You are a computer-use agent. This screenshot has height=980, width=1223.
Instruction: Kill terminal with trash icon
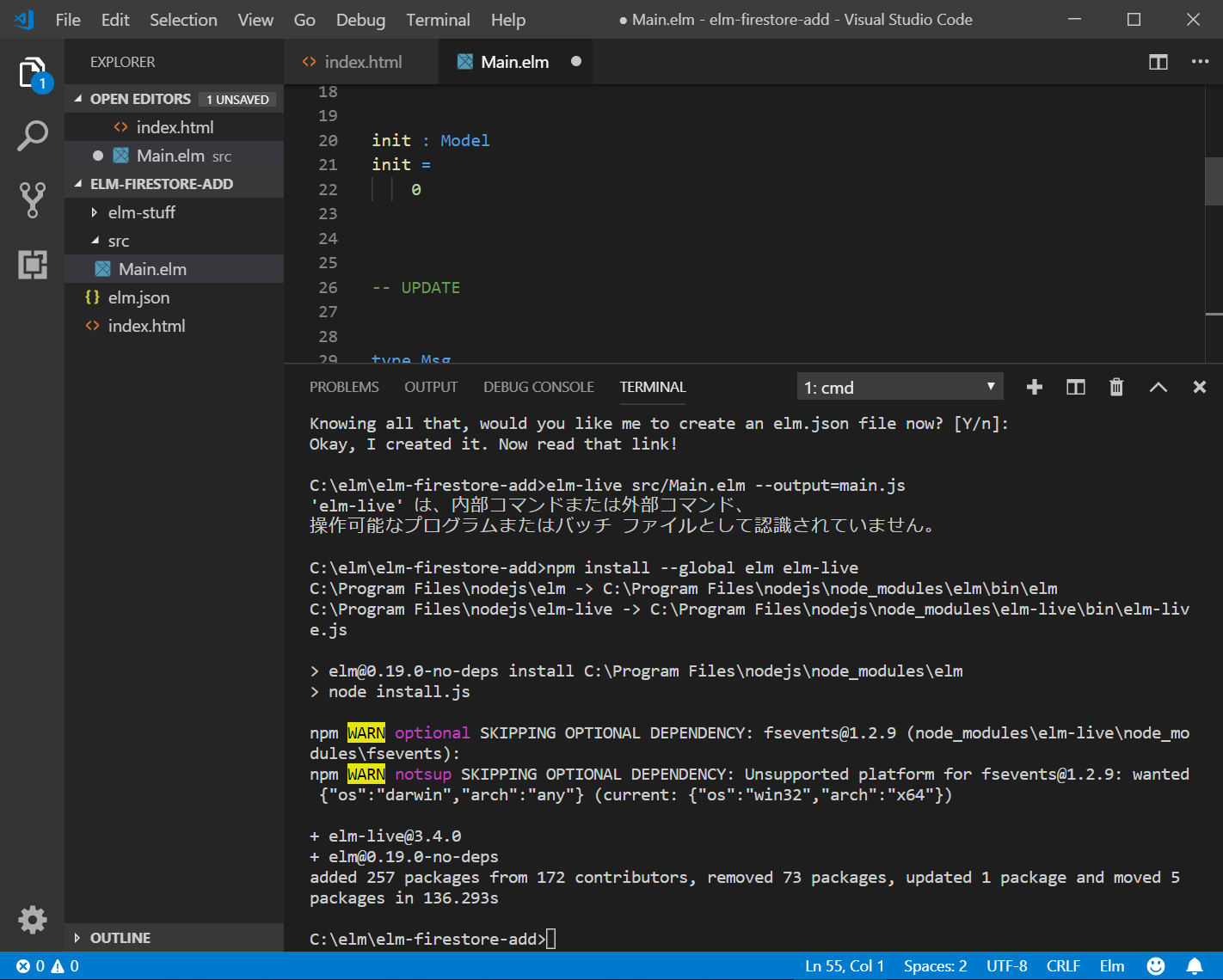(1116, 387)
